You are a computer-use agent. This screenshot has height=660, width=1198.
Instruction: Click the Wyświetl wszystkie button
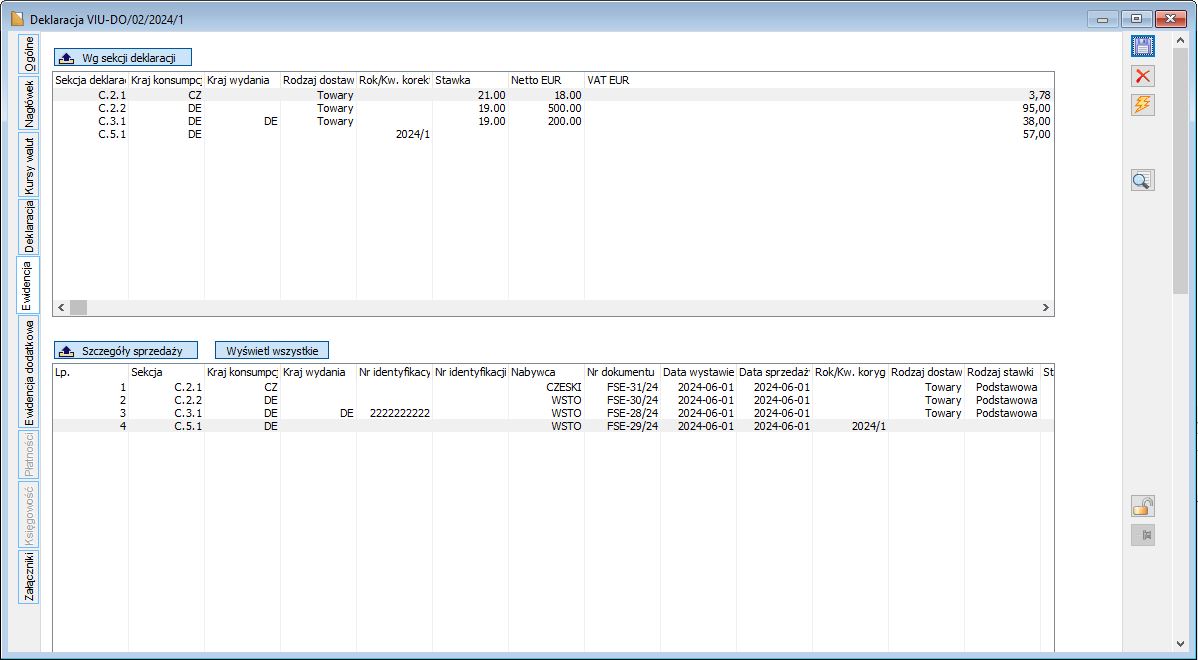coord(272,351)
